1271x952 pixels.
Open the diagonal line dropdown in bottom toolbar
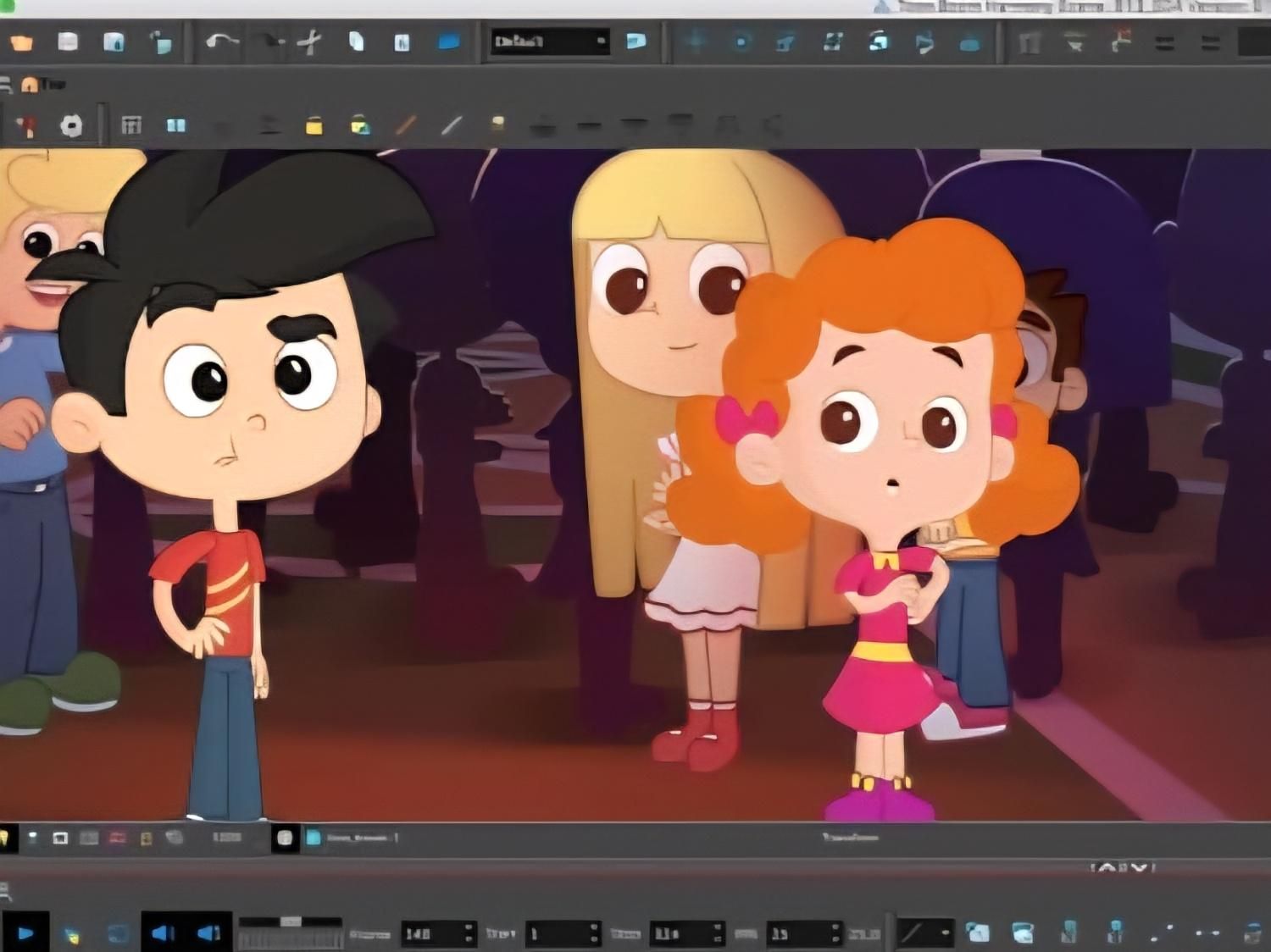[x=925, y=933]
